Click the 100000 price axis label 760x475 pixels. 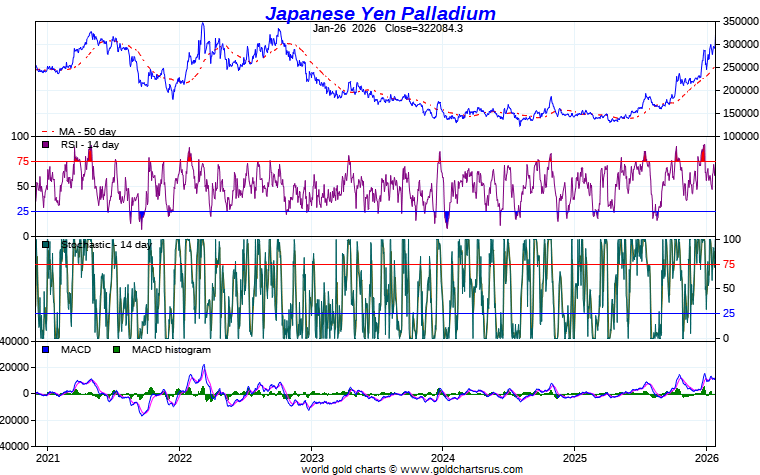pyautogui.click(x=741, y=136)
